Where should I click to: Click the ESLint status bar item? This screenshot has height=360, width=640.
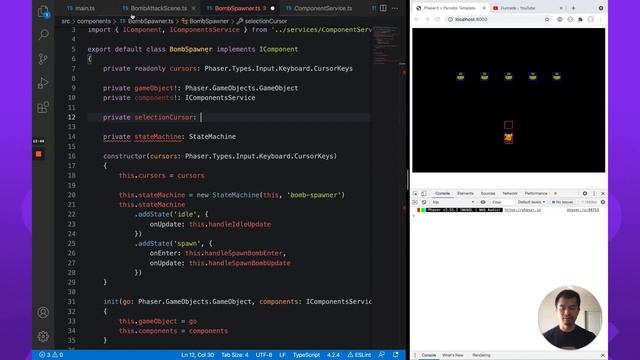point(359,355)
